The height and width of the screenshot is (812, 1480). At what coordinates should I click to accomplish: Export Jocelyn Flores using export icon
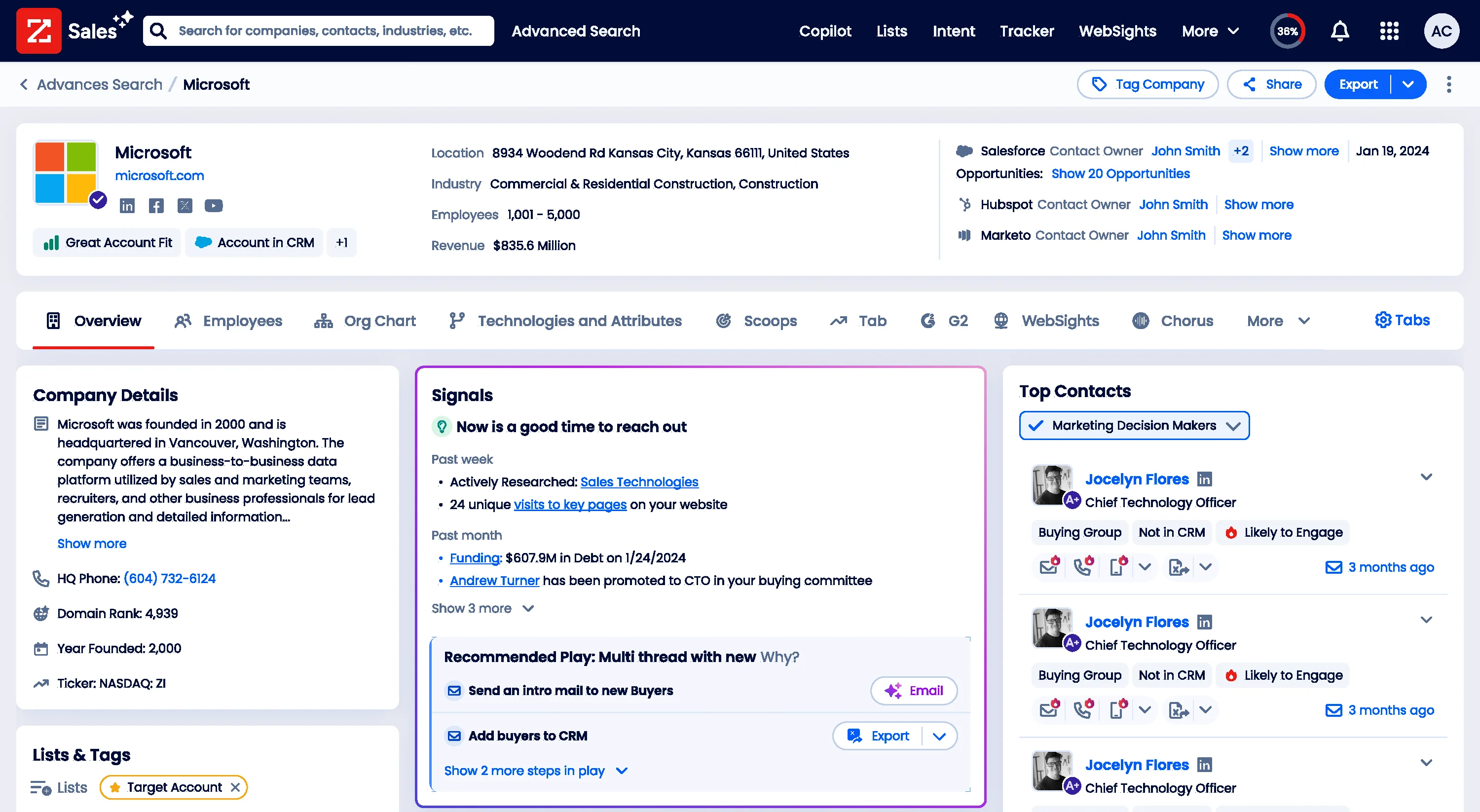1179,567
